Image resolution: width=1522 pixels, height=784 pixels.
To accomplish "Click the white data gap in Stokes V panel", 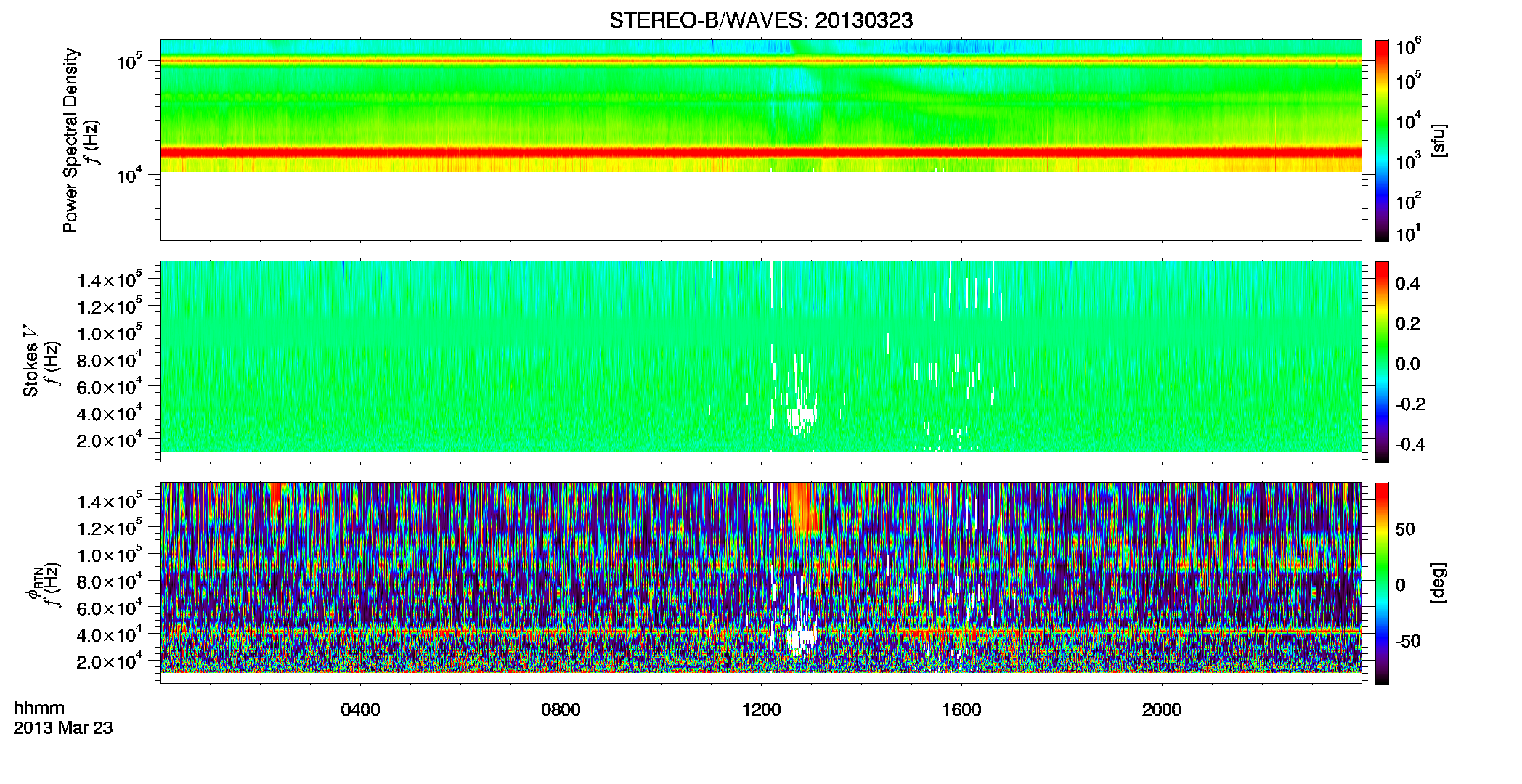I will pos(802,417).
